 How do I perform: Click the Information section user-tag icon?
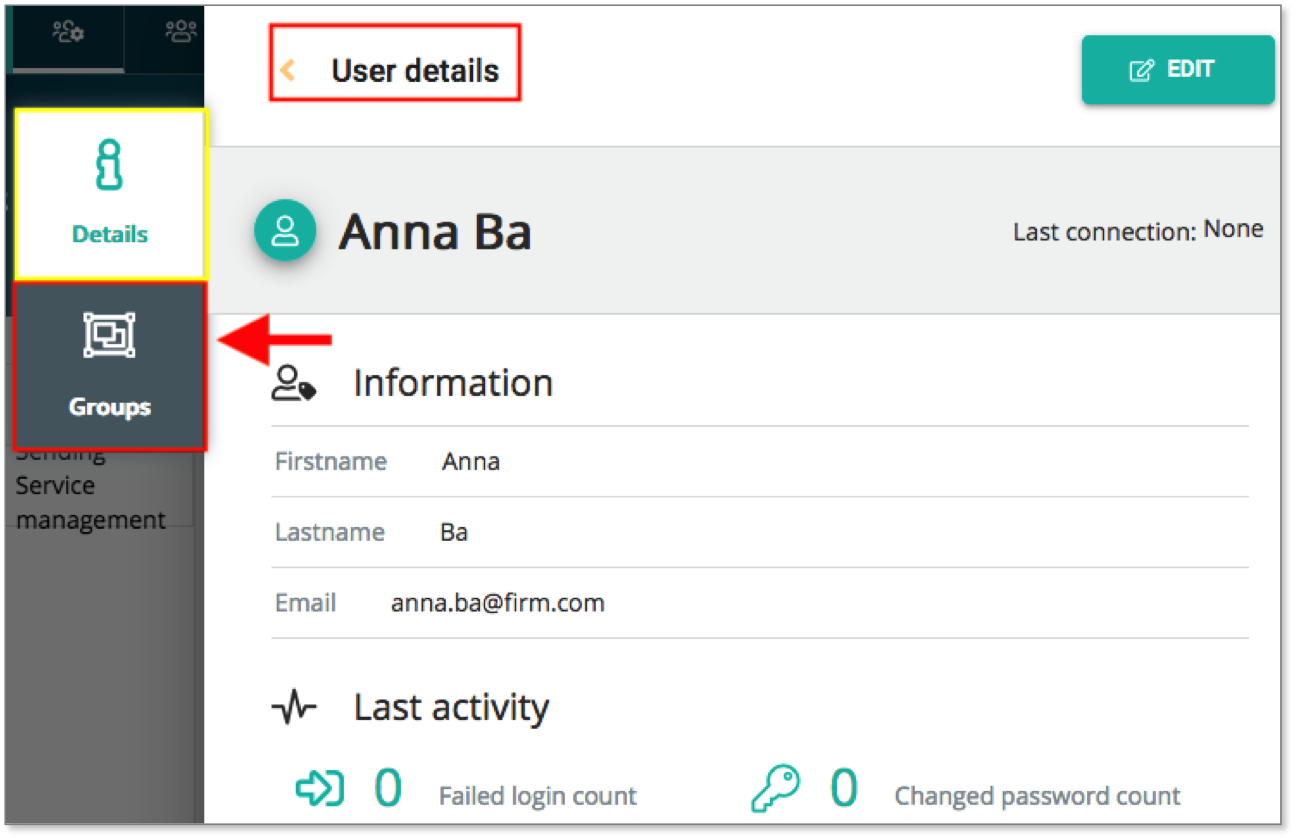pyautogui.click(x=294, y=383)
